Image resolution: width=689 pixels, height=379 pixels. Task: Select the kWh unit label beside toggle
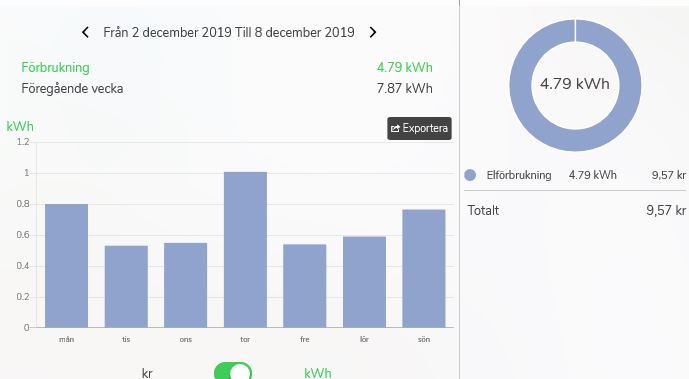(x=317, y=373)
